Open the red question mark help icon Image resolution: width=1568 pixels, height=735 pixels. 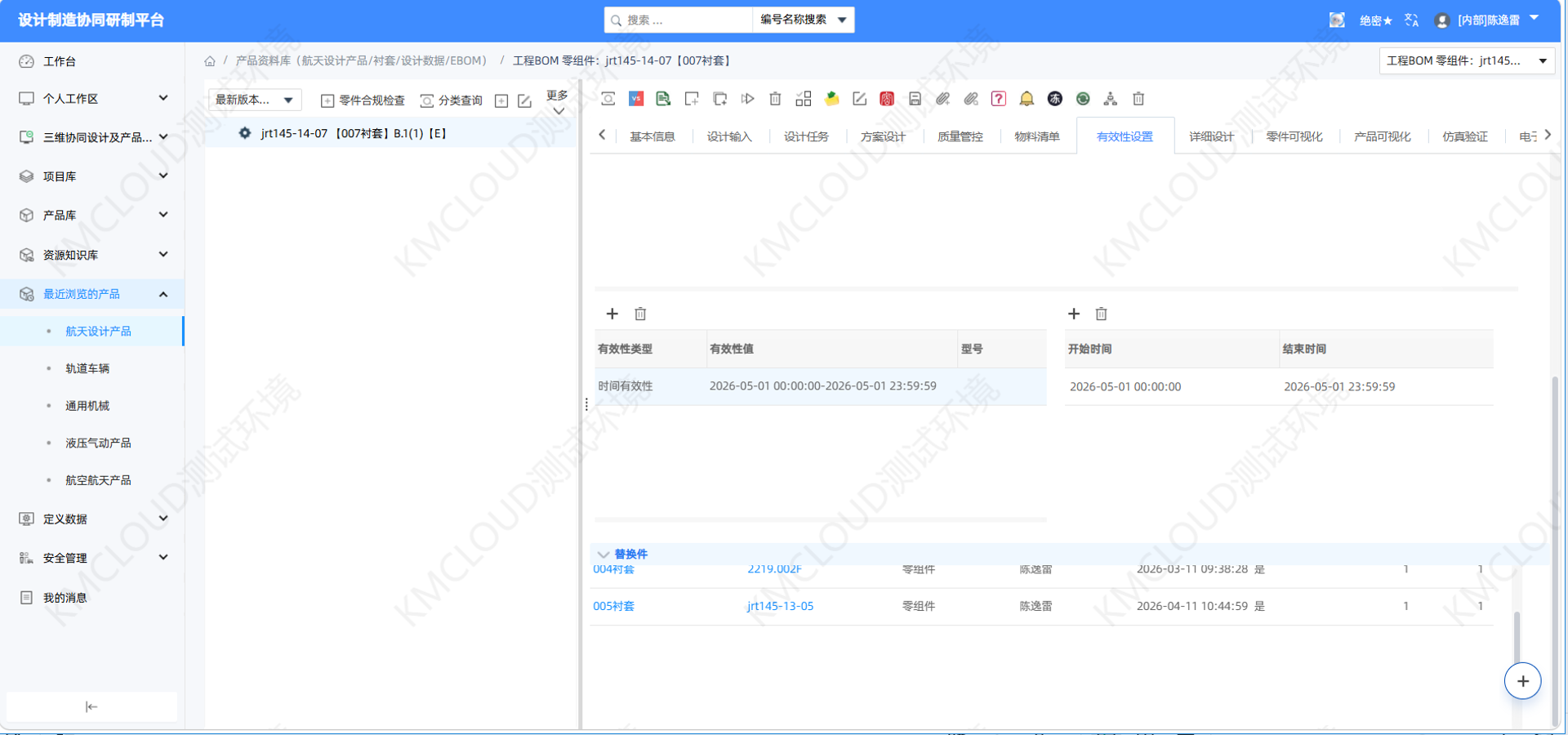999,99
